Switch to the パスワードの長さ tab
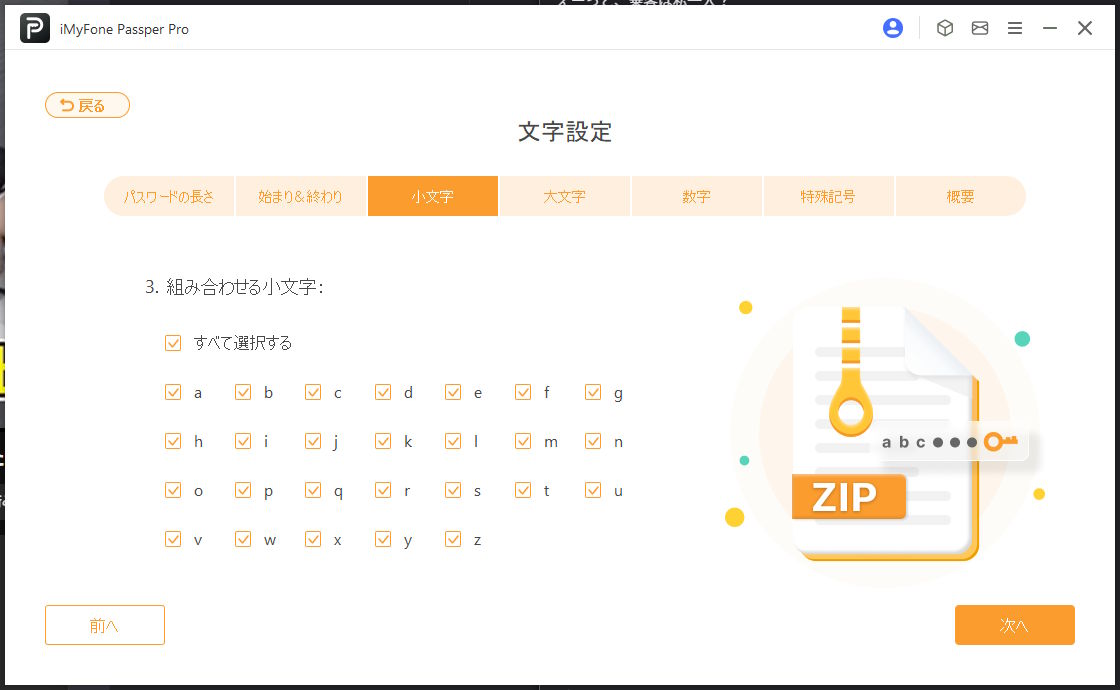The image size is (1120, 690). (x=169, y=196)
